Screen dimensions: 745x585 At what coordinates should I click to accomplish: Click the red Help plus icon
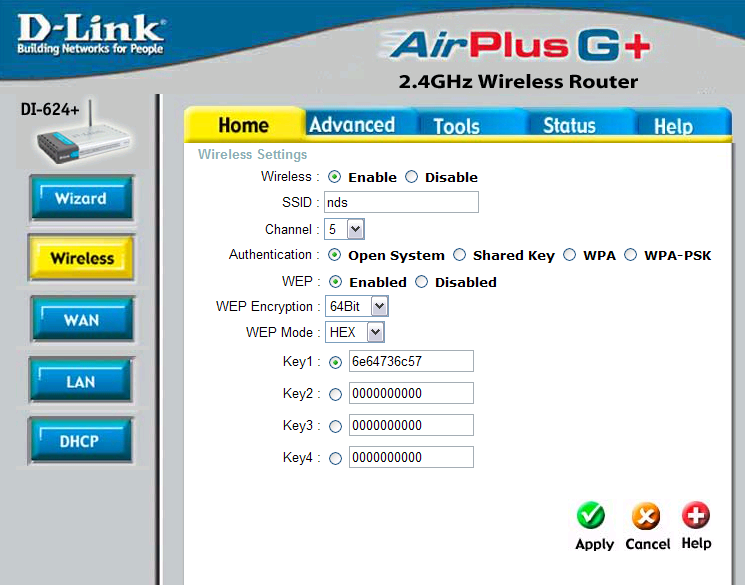click(696, 515)
